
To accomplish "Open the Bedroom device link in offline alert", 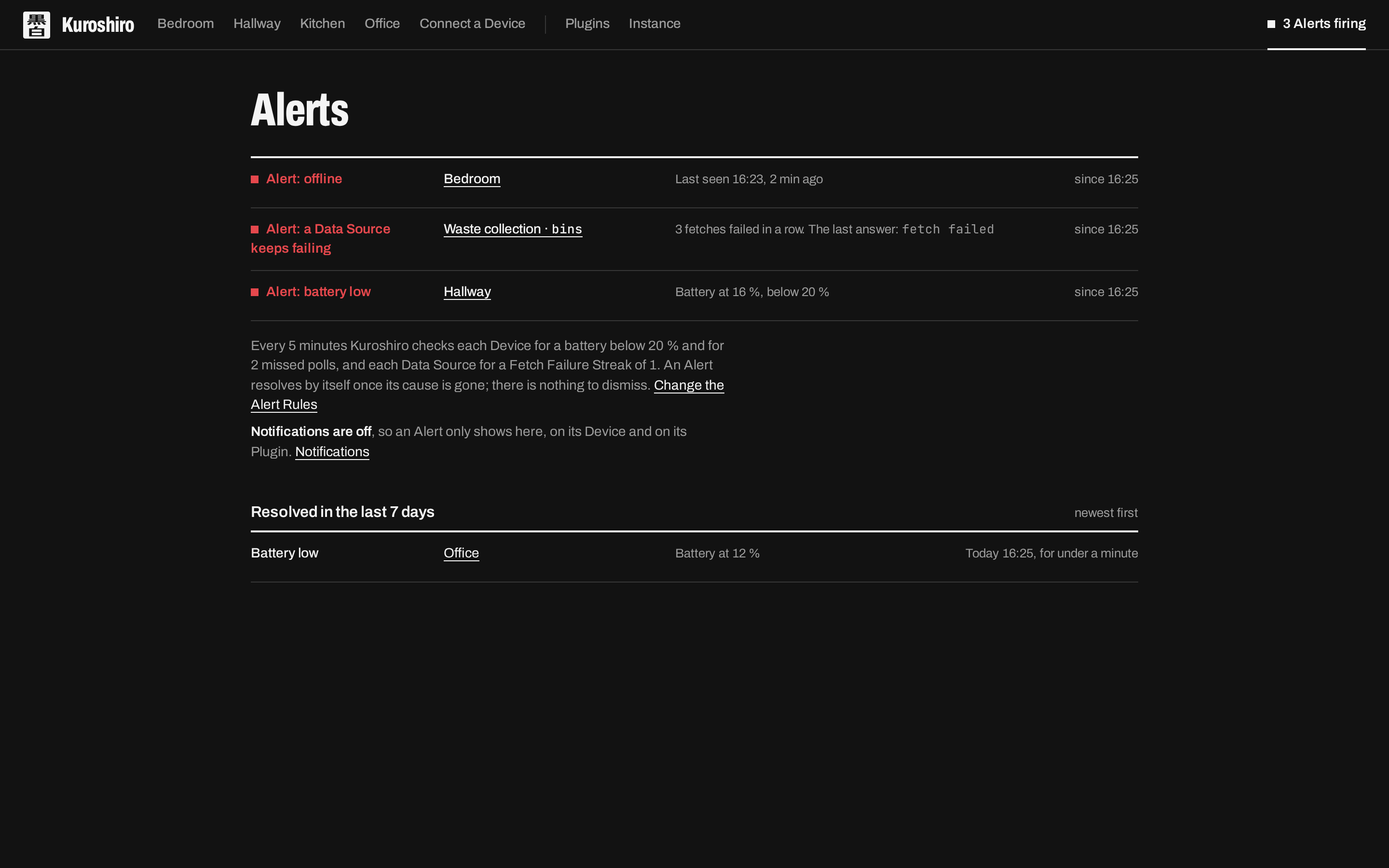I will (472, 179).
